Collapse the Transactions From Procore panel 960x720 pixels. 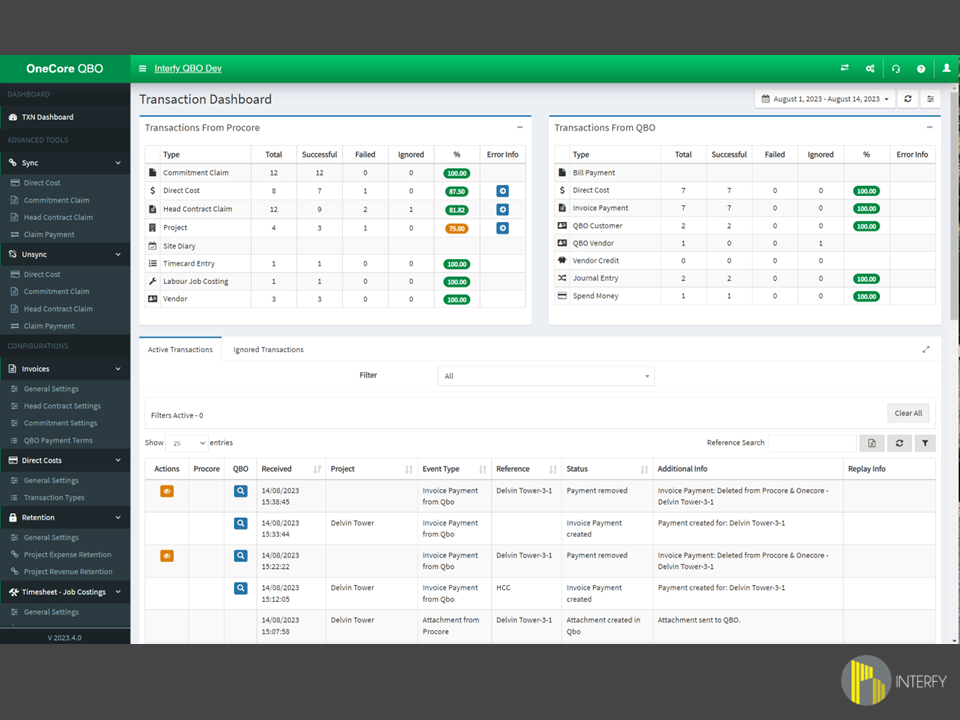click(x=519, y=127)
